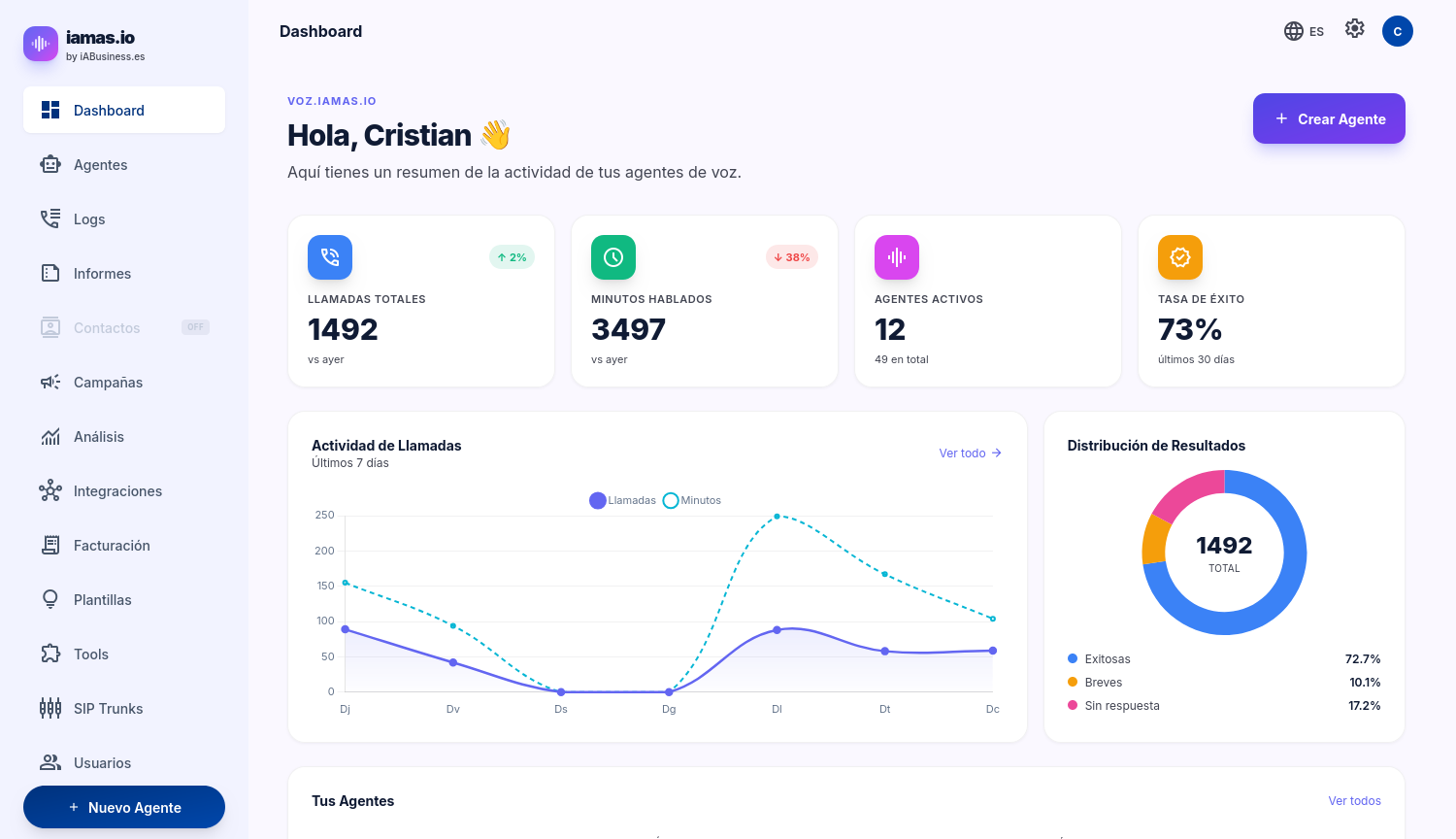Open Facturación from the sidebar
The image size is (1456, 839).
(124, 545)
